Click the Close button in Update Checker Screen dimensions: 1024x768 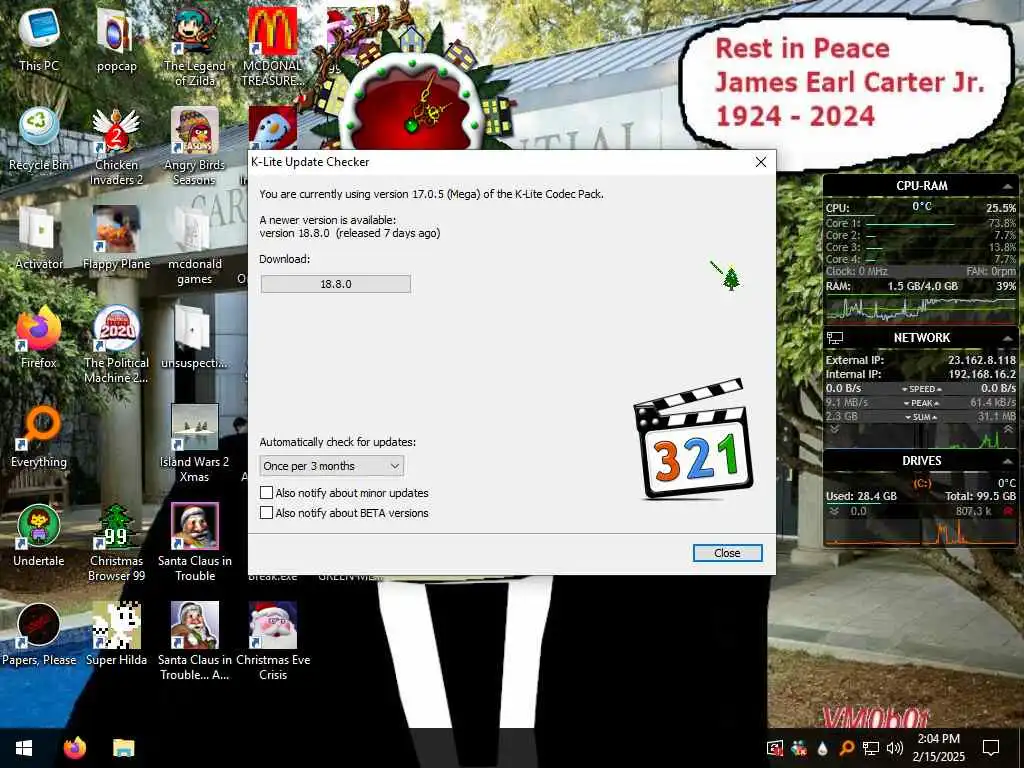(x=727, y=553)
